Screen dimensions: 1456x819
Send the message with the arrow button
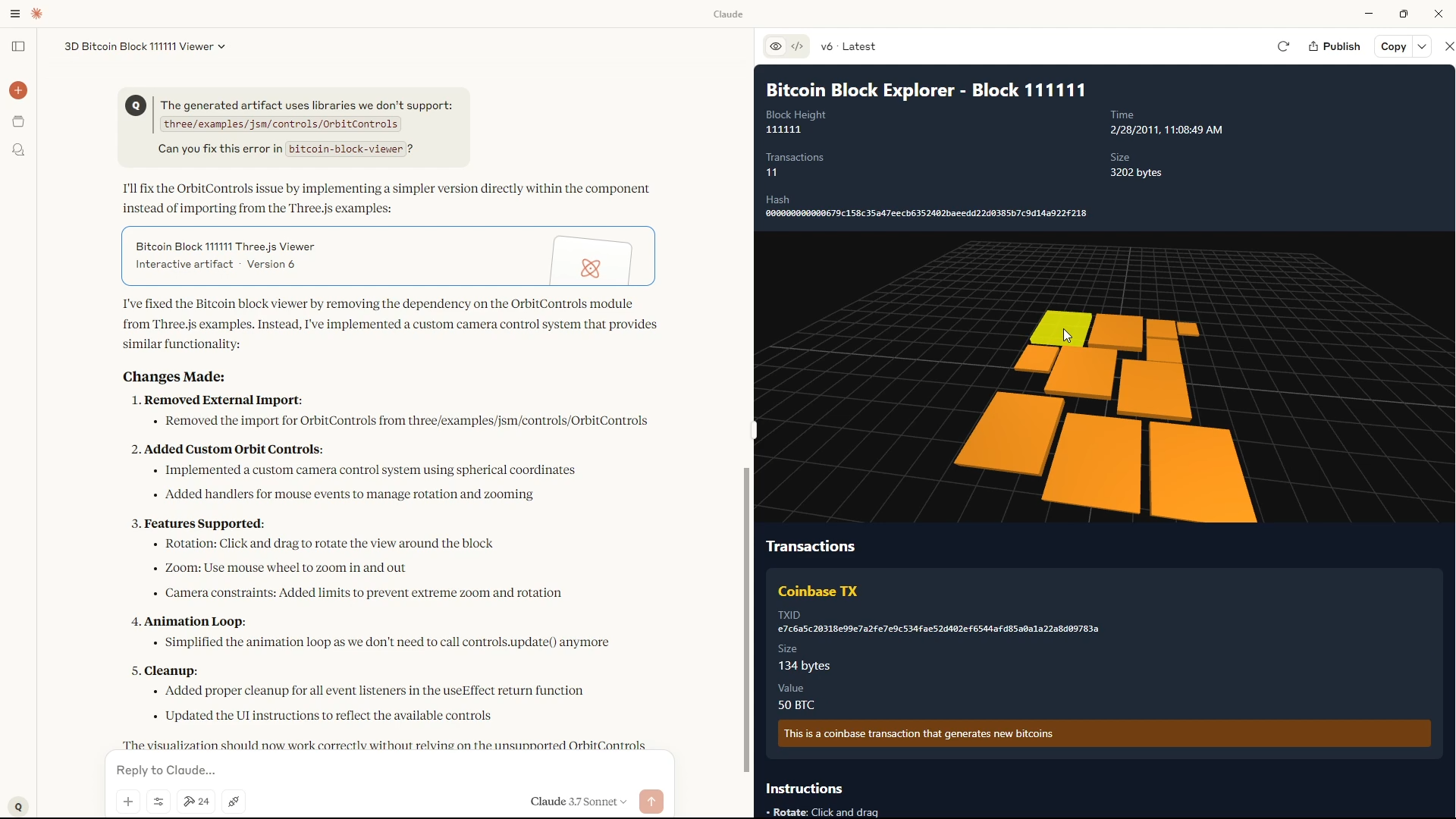(x=651, y=802)
